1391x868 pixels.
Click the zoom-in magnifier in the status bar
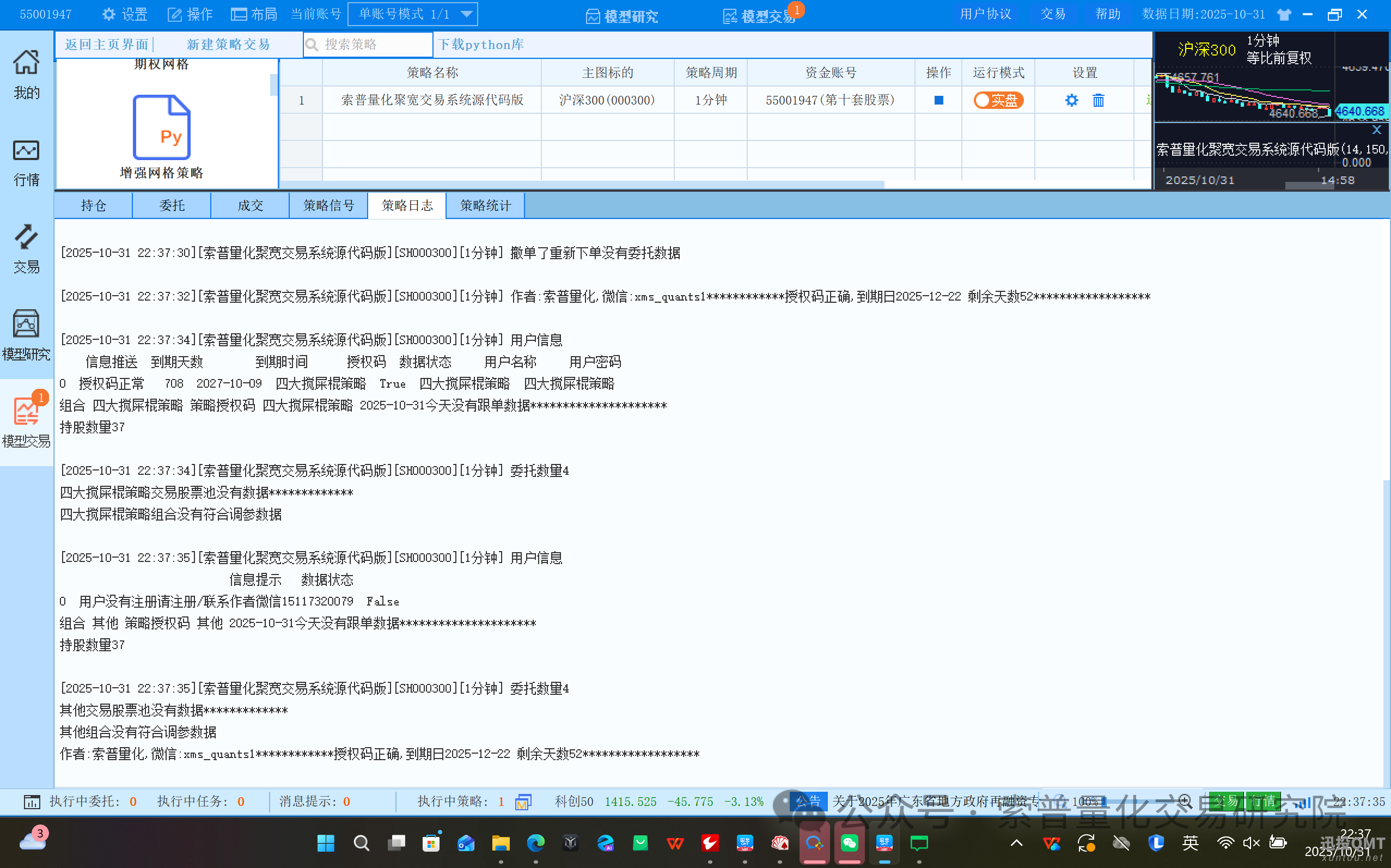[1183, 802]
